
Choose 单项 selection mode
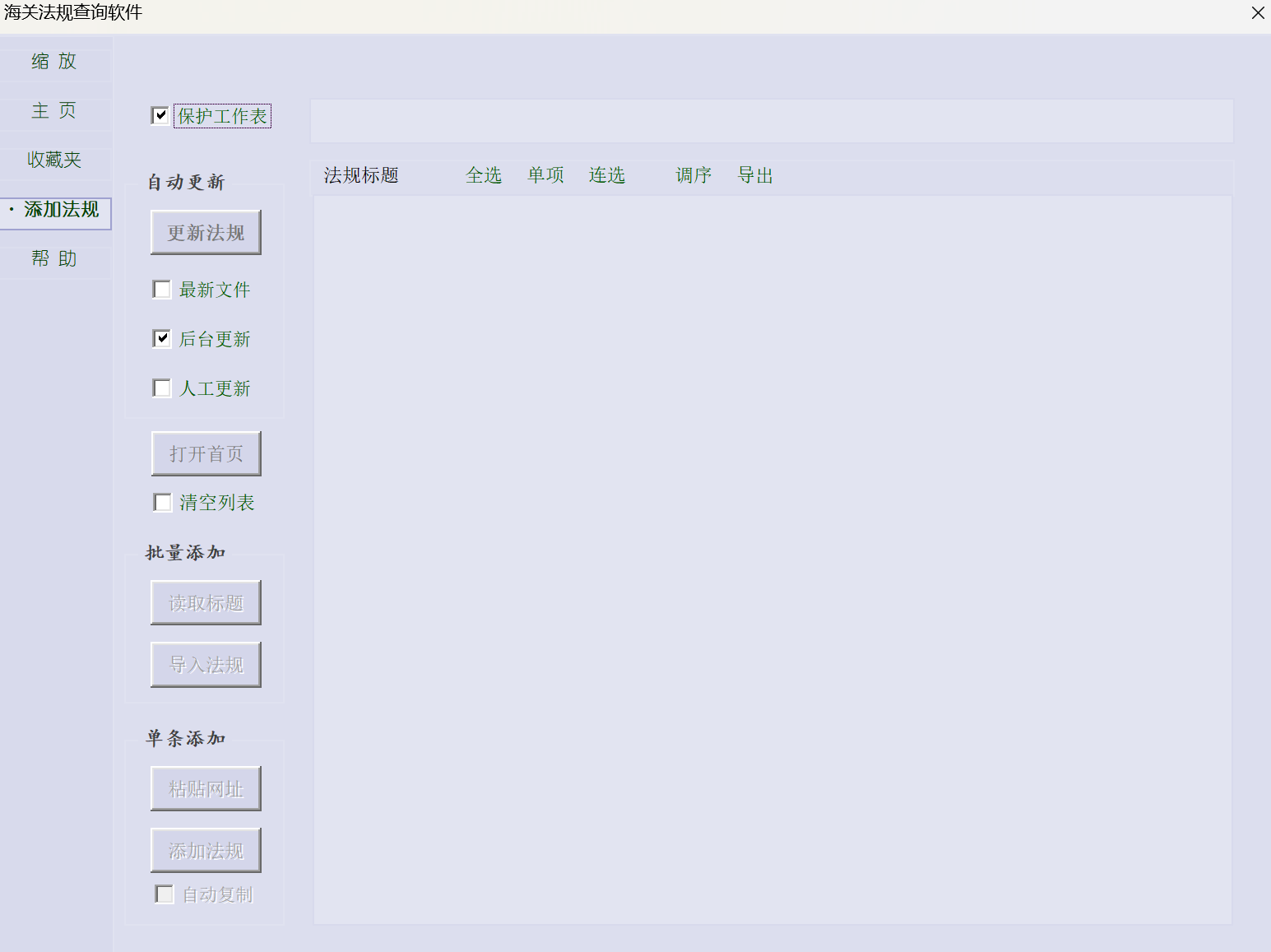[545, 175]
